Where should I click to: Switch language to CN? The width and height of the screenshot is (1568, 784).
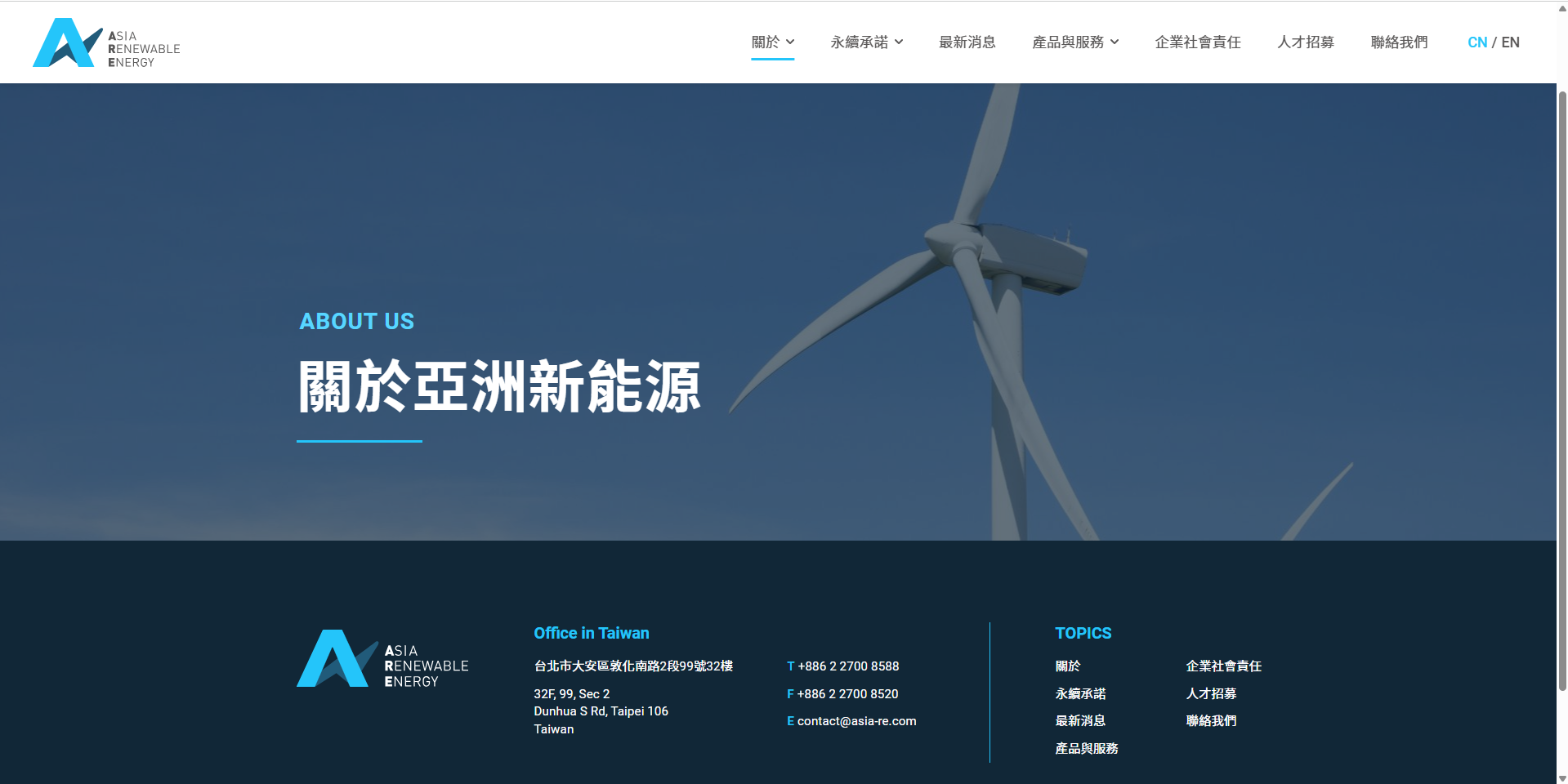(1477, 42)
